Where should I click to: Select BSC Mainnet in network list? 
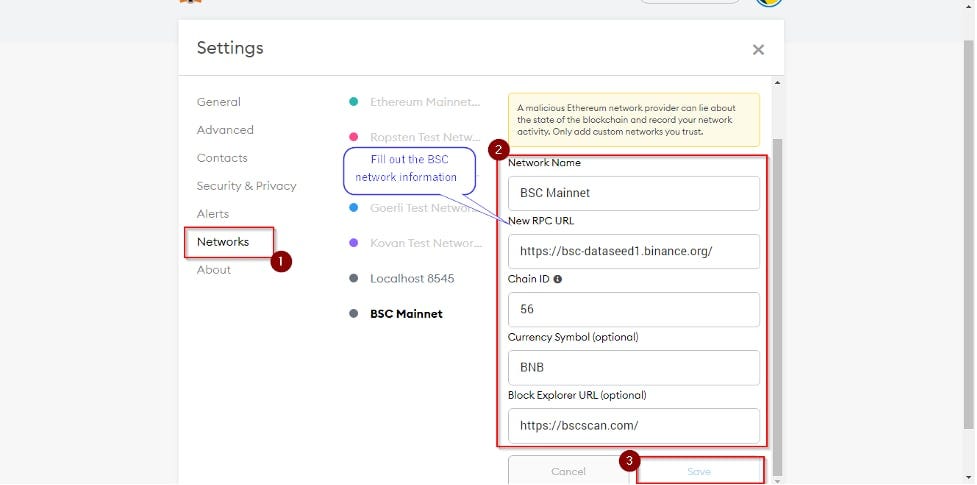coord(406,314)
